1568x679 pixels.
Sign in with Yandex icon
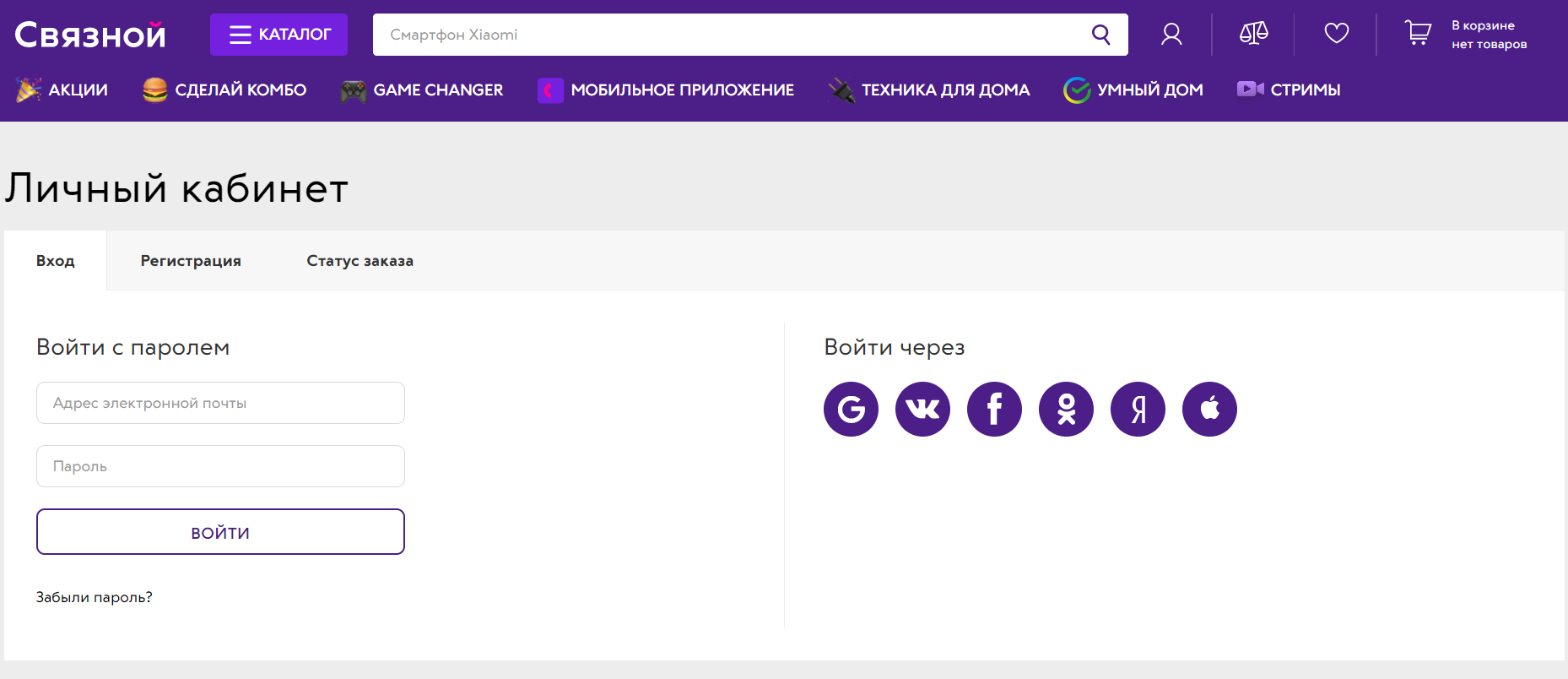(1138, 410)
